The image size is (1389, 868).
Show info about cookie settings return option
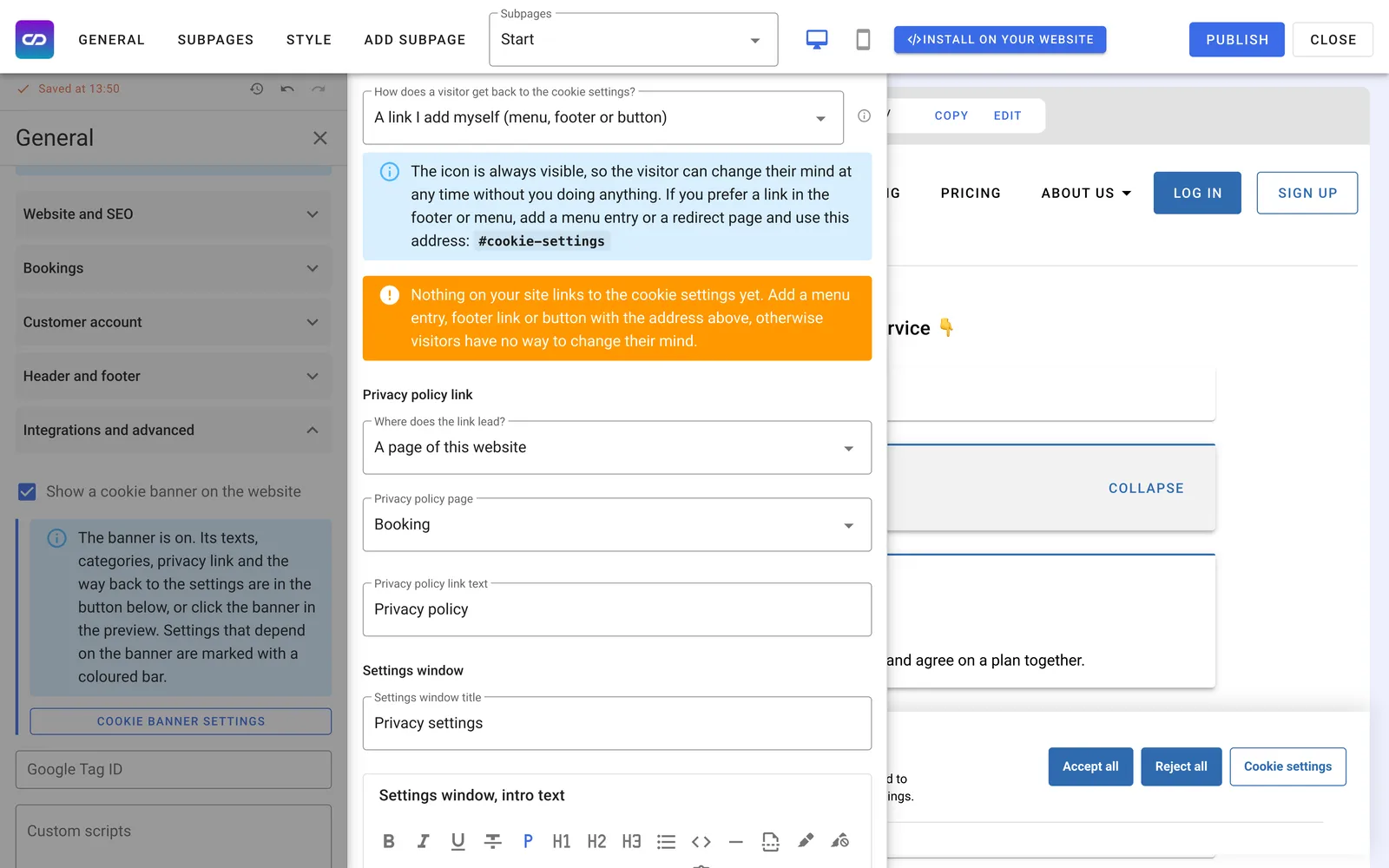(864, 116)
